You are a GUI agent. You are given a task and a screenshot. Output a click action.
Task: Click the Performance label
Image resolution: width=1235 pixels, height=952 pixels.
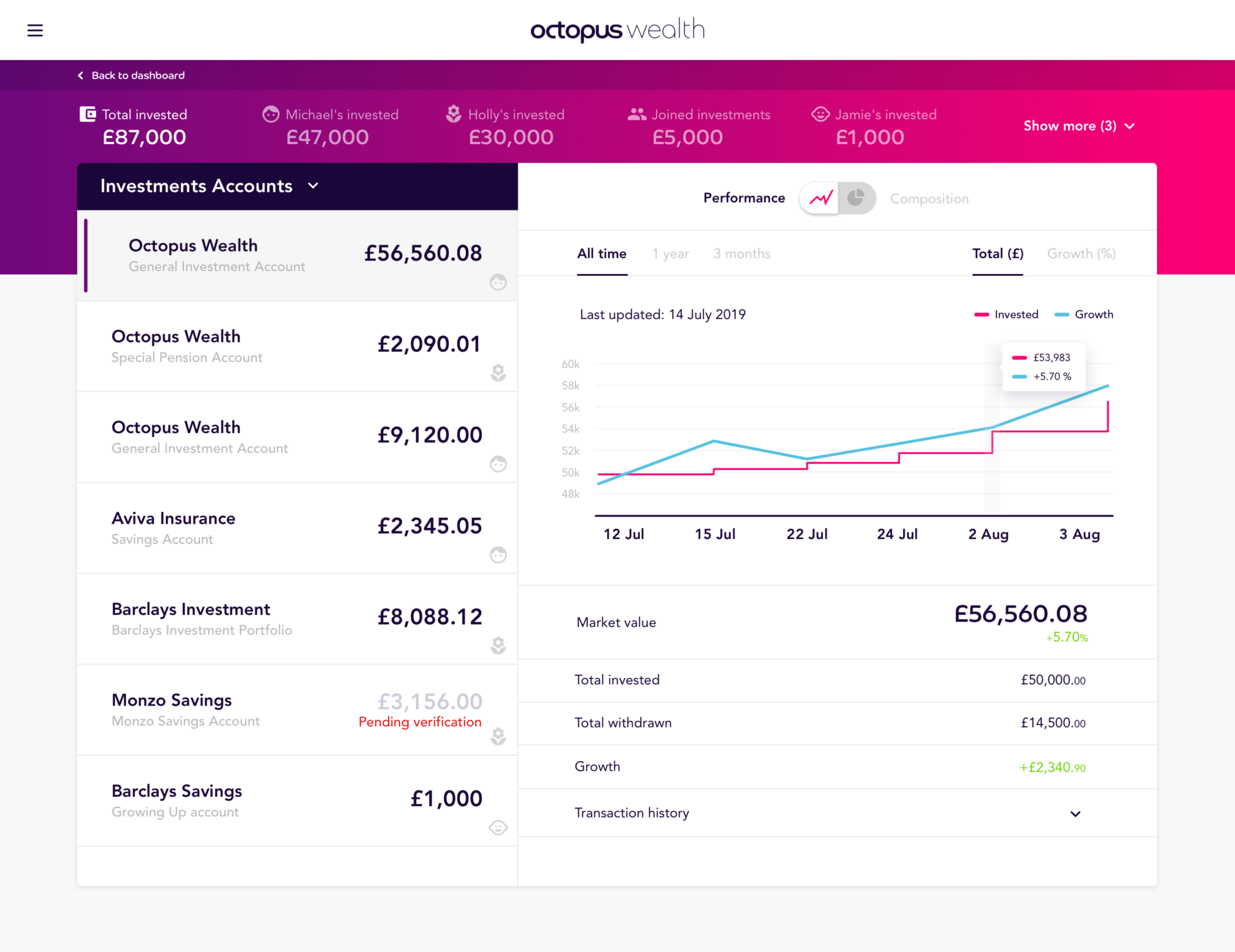point(744,198)
